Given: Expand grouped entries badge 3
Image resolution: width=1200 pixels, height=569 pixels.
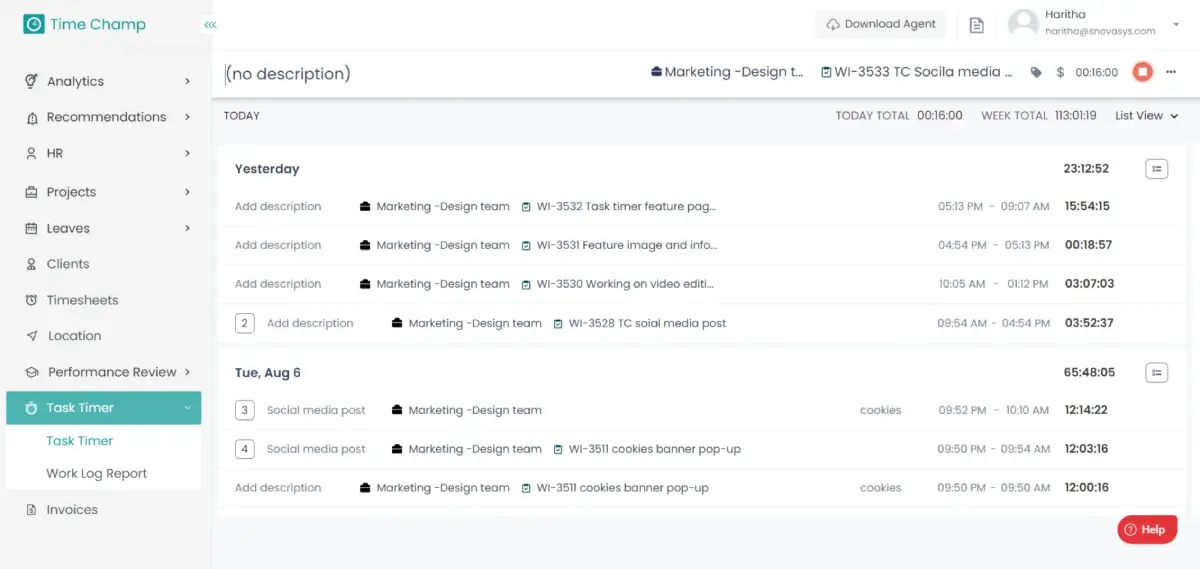Looking at the screenshot, I should 245,410.
